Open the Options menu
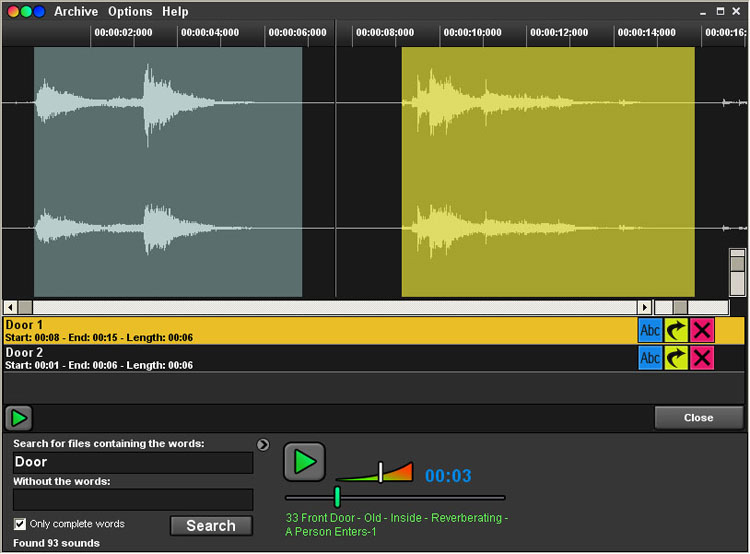The width and height of the screenshot is (750, 554). tap(130, 12)
